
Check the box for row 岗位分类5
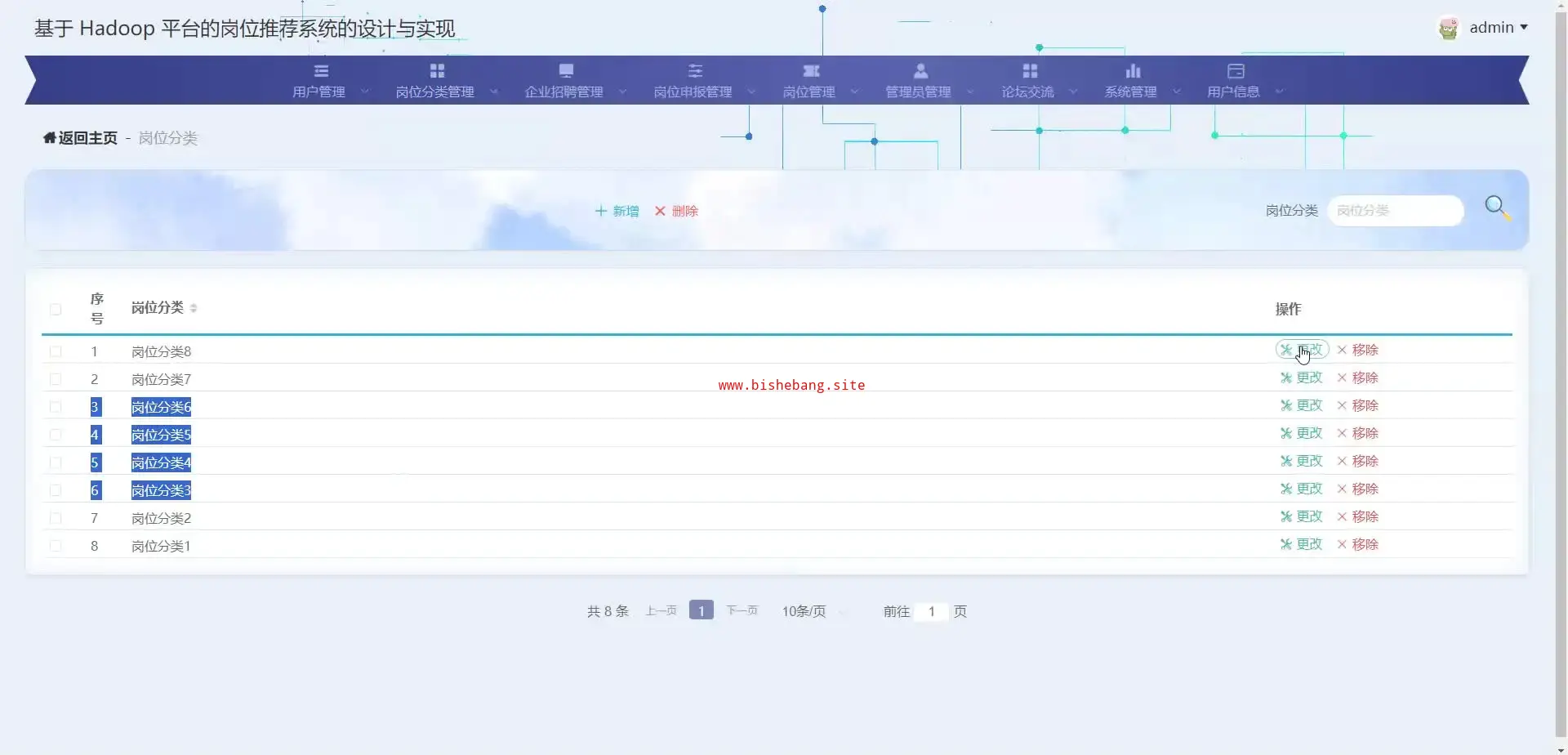(56, 435)
